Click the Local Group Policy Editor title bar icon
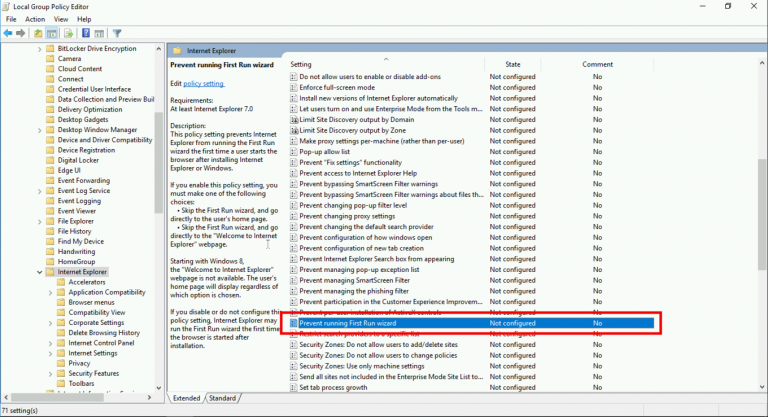 [x=6, y=6]
